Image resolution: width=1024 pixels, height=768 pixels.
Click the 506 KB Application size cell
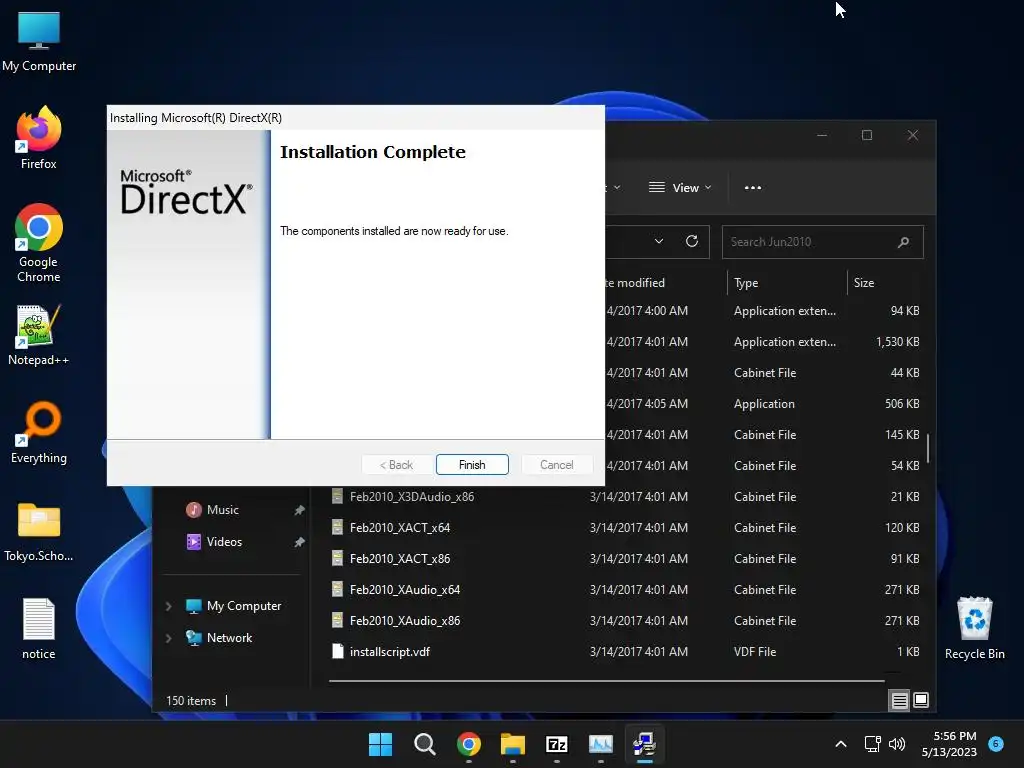tap(902, 404)
